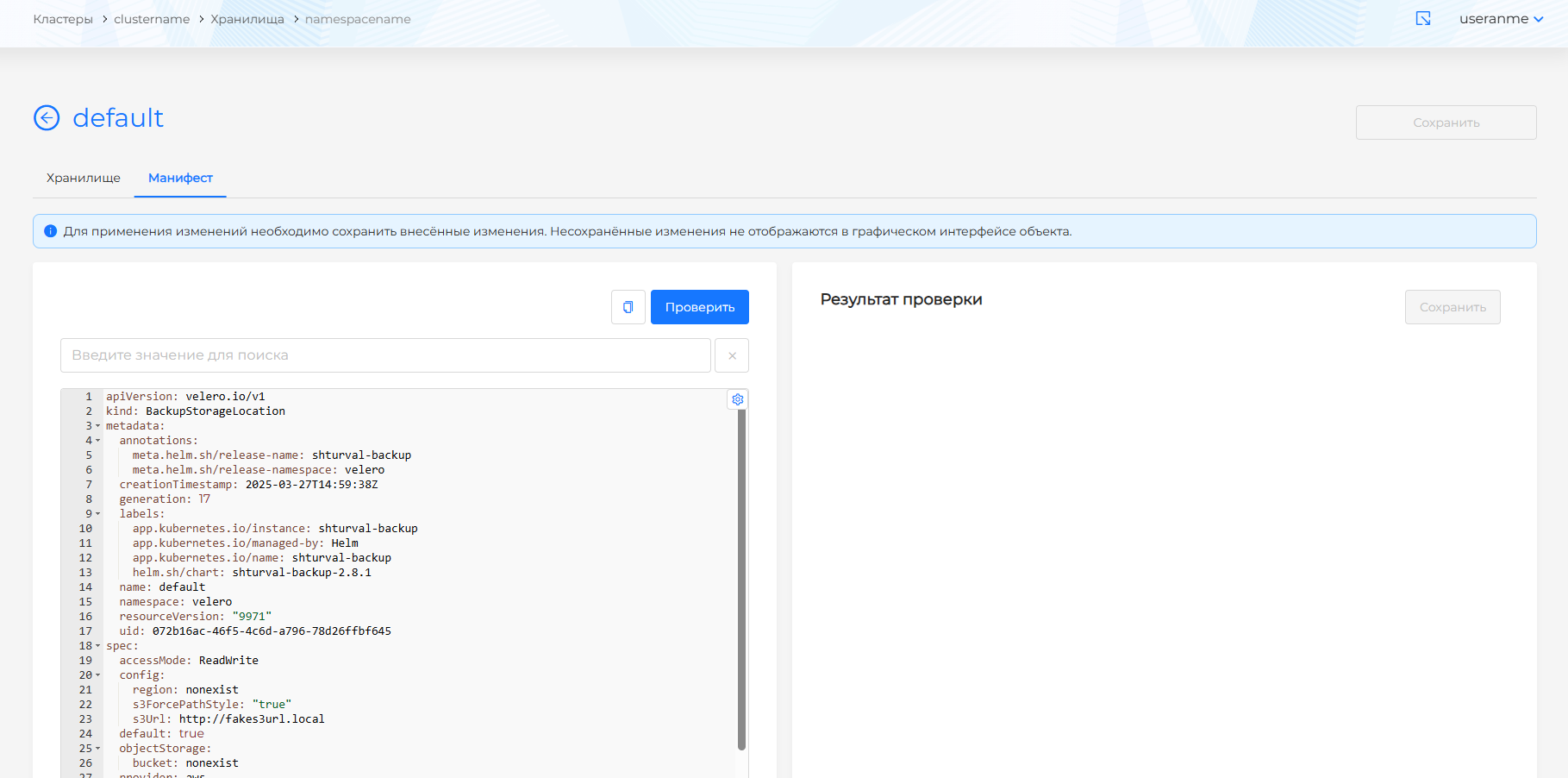The height and width of the screenshot is (778, 1568).
Task: Open editor settings gear icon
Action: pyautogui.click(x=738, y=399)
